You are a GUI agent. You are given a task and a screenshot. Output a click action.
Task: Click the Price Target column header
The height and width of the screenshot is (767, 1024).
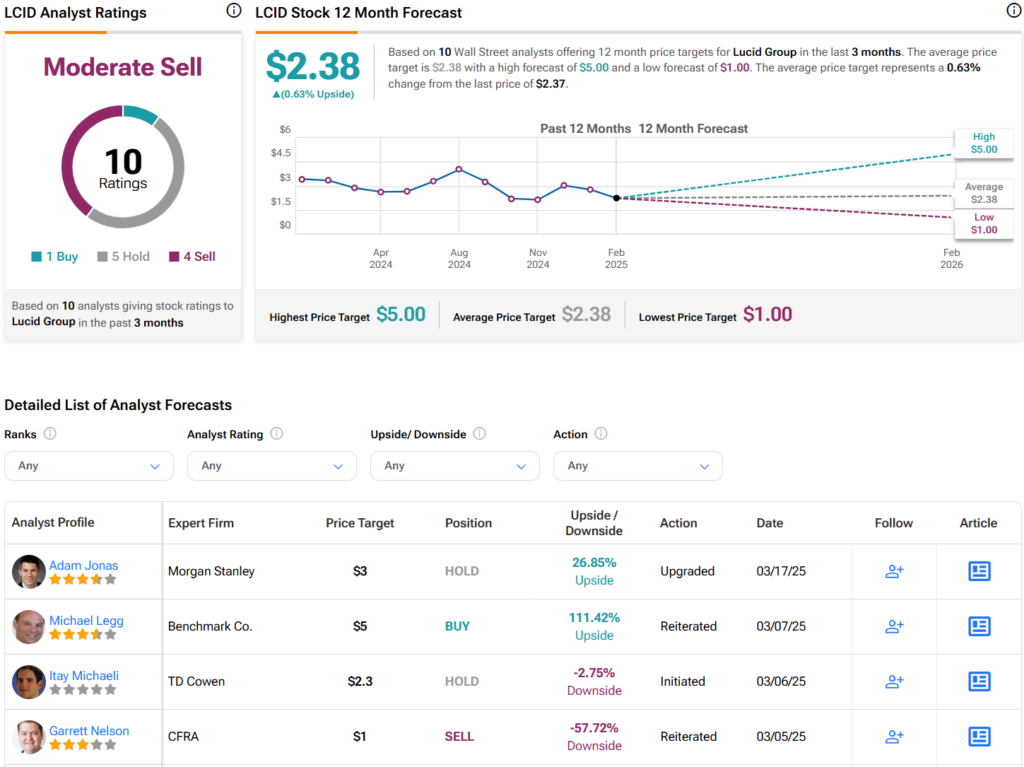[360, 523]
